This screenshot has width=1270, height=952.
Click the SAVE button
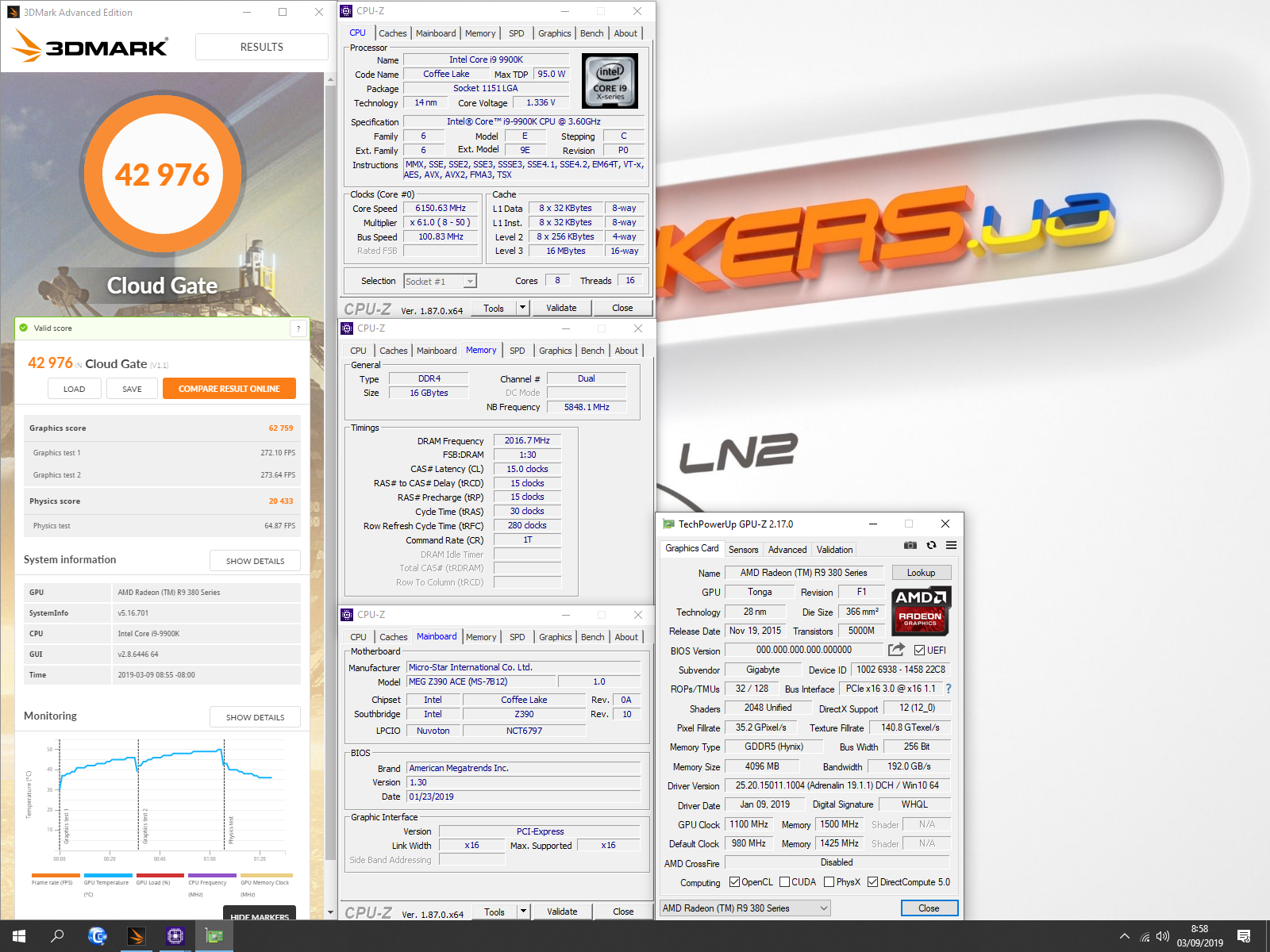tap(133, 389)
